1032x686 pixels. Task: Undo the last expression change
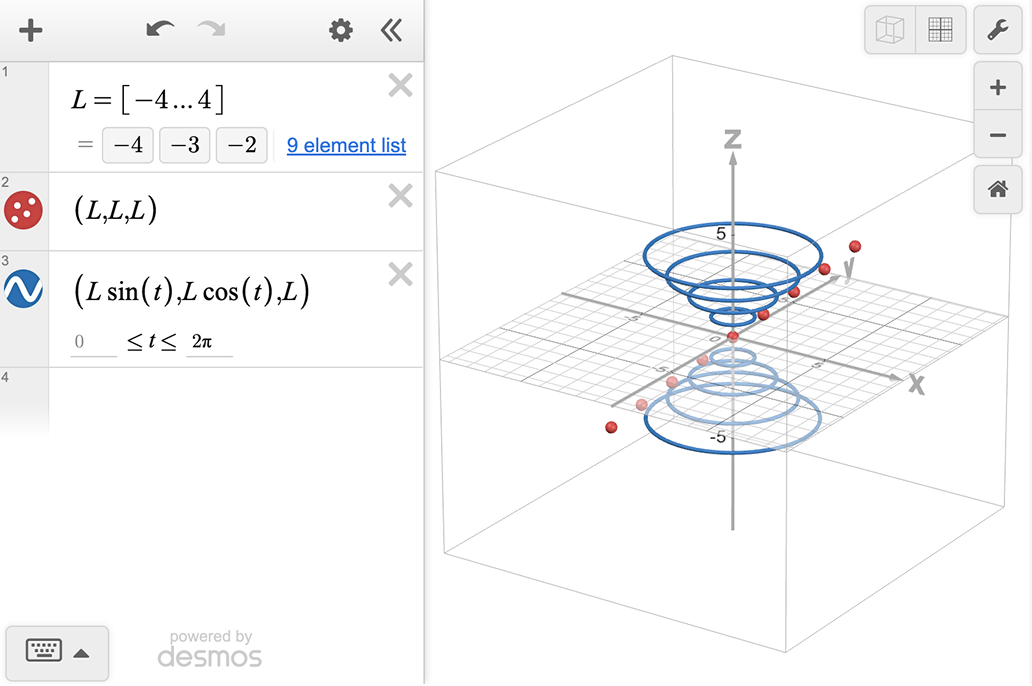click(x=160, y=30)
